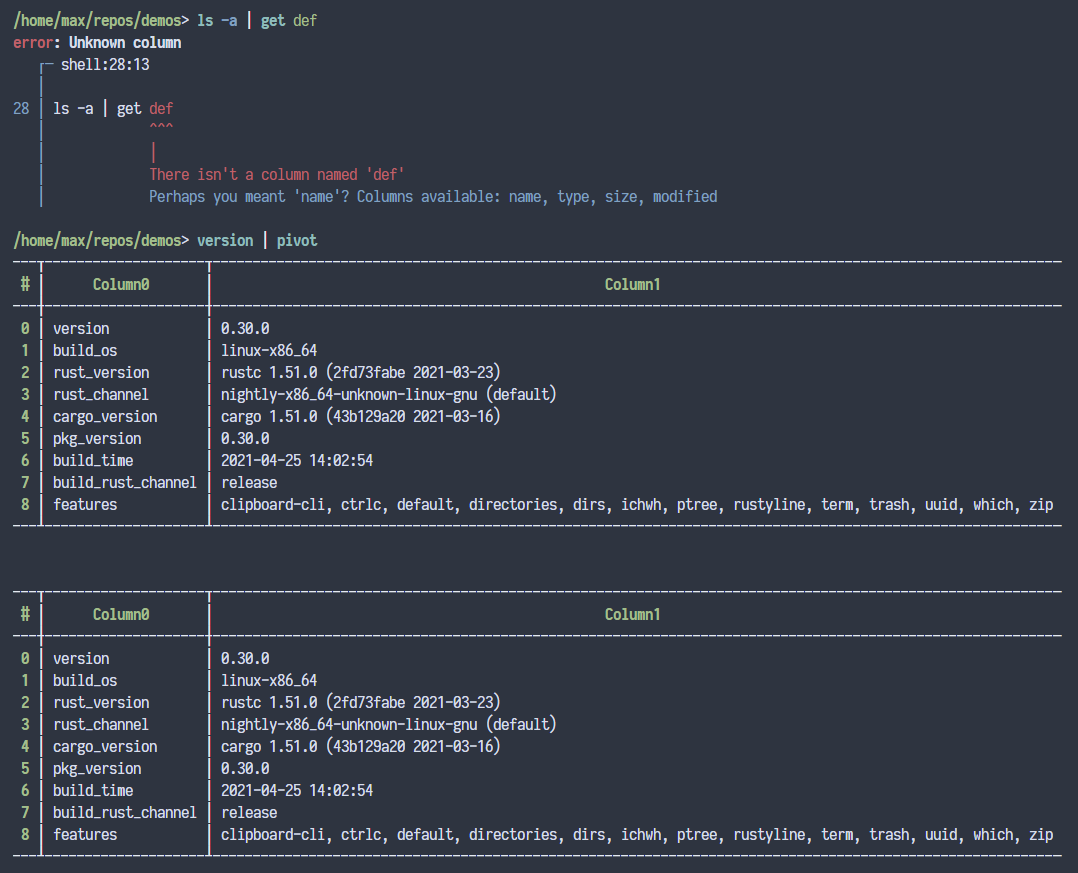Select the pkg_version value '0.30.0'
The image size is (1078, 873).
(243, 438)
